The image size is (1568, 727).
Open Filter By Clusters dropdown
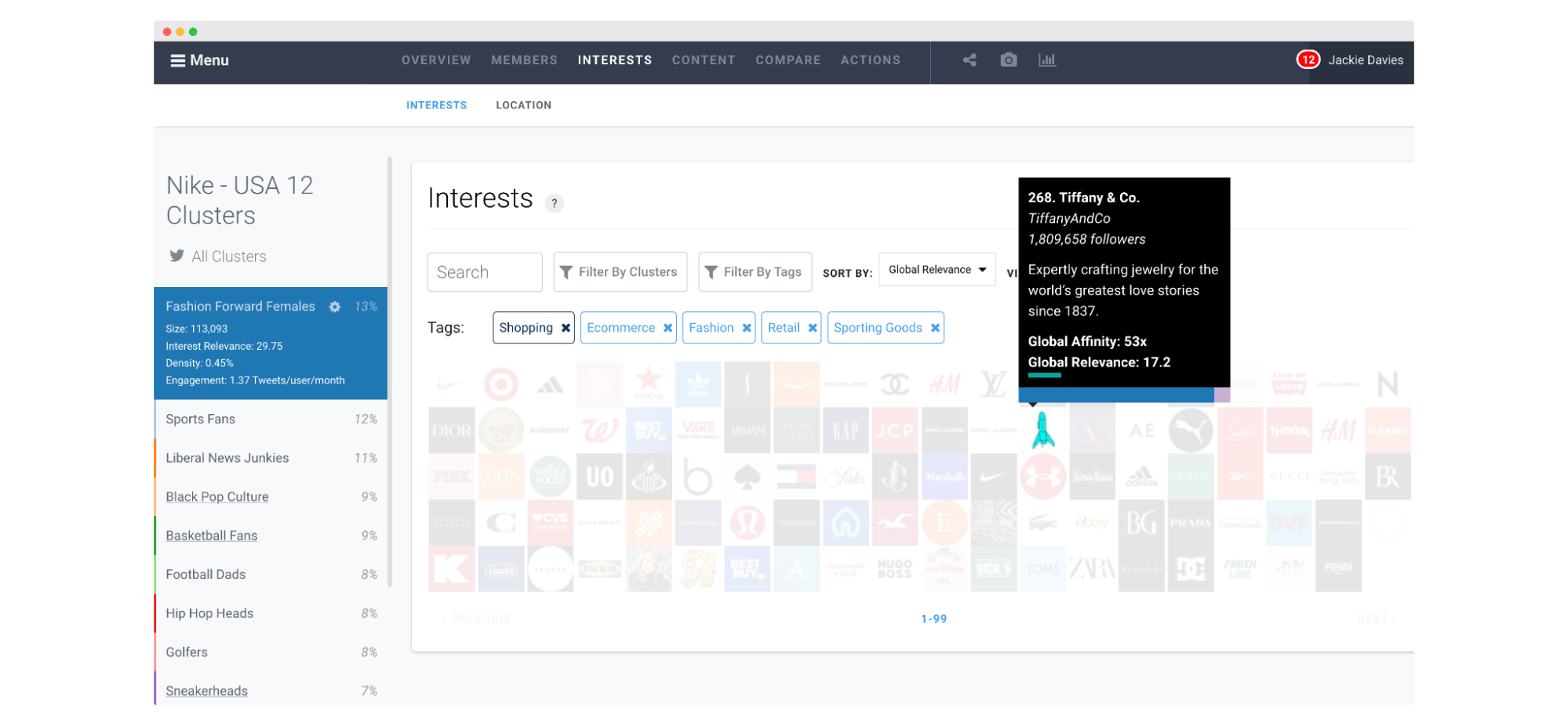[620, 272]
